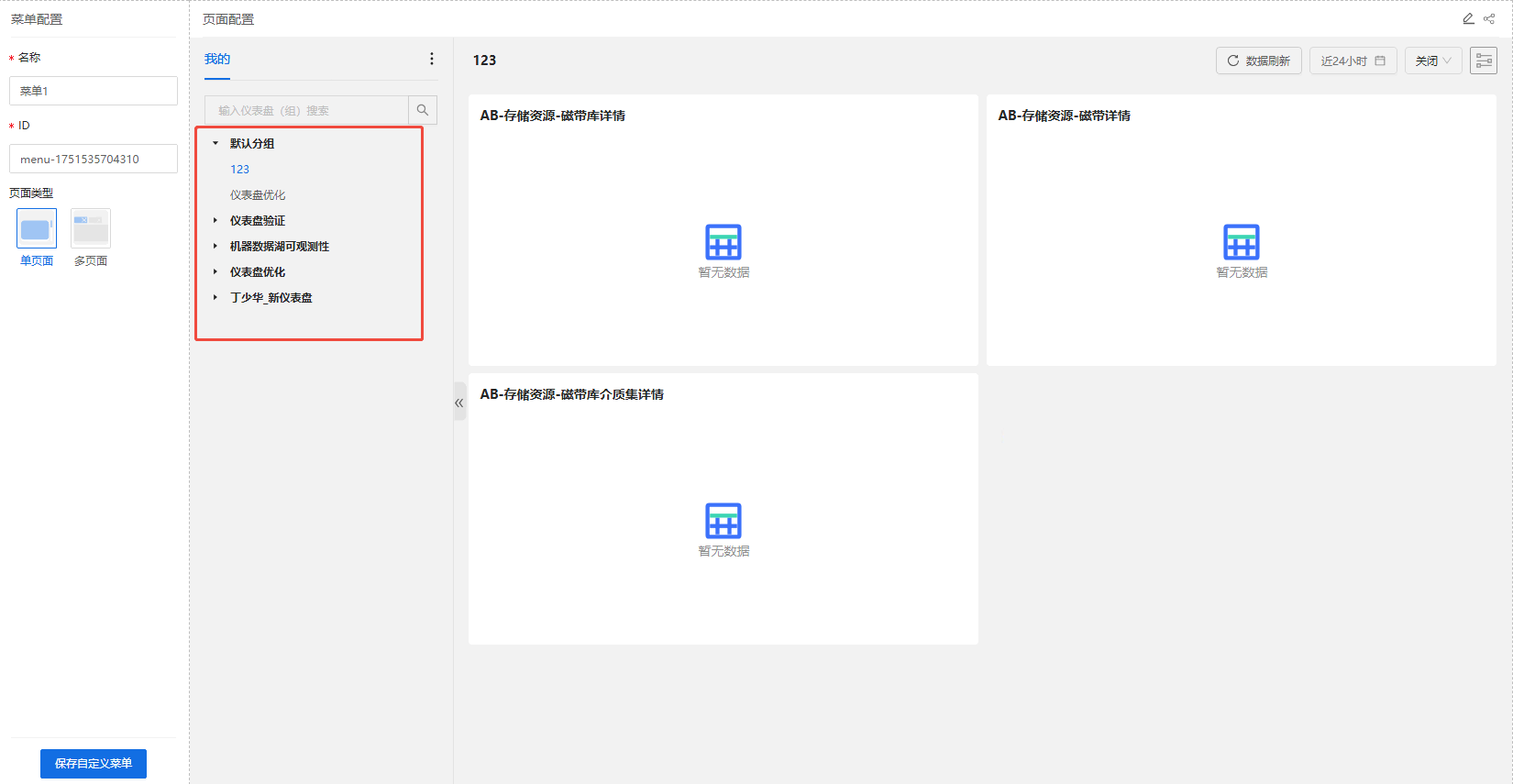
Task: Select the 单页面 page type
Action: pos(37,228)
